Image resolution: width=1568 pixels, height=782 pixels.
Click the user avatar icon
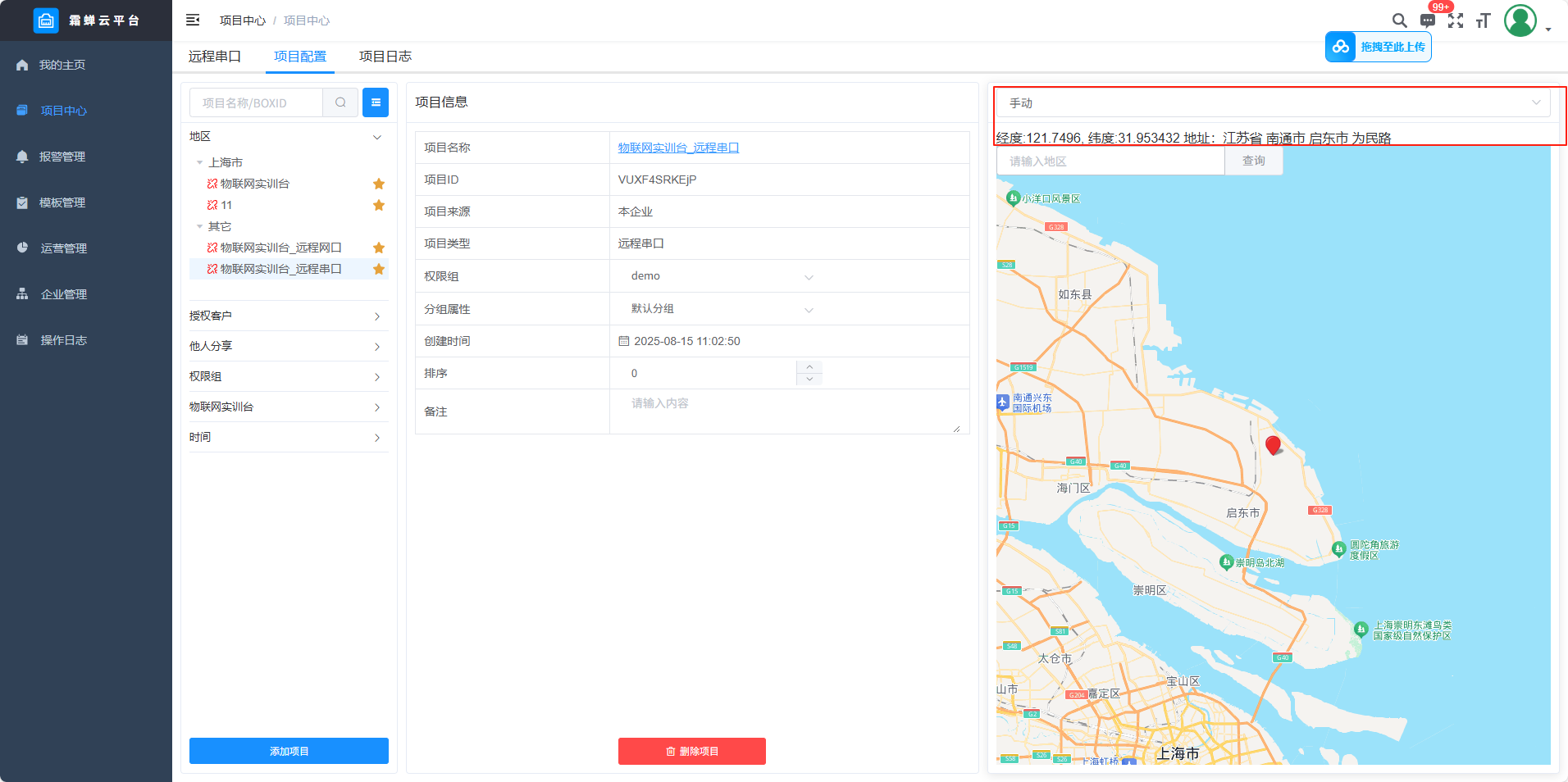tap(1520, 20)
